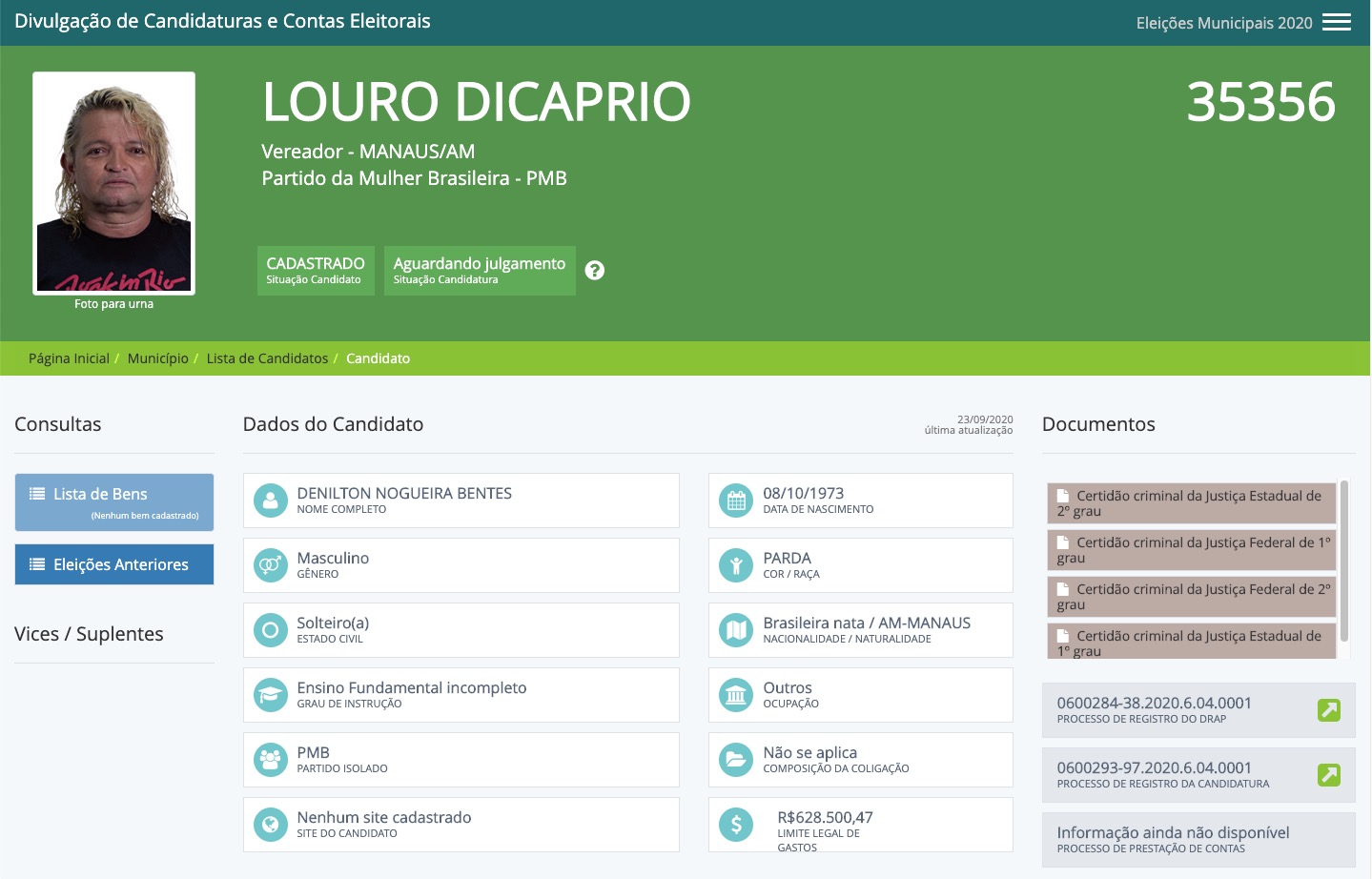This screenshot has height=879, width=1372.
Task: Open DRAP process via green external link icon
Action: point(1328,710)
